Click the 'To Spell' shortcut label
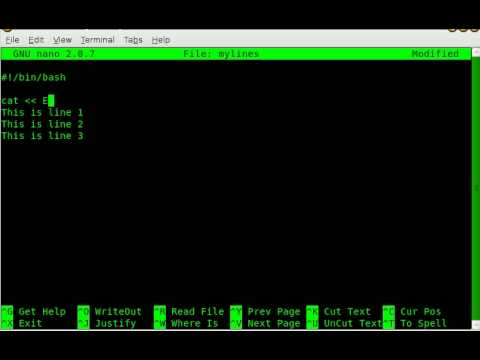480x360 pixels. (x=424, y=323)
